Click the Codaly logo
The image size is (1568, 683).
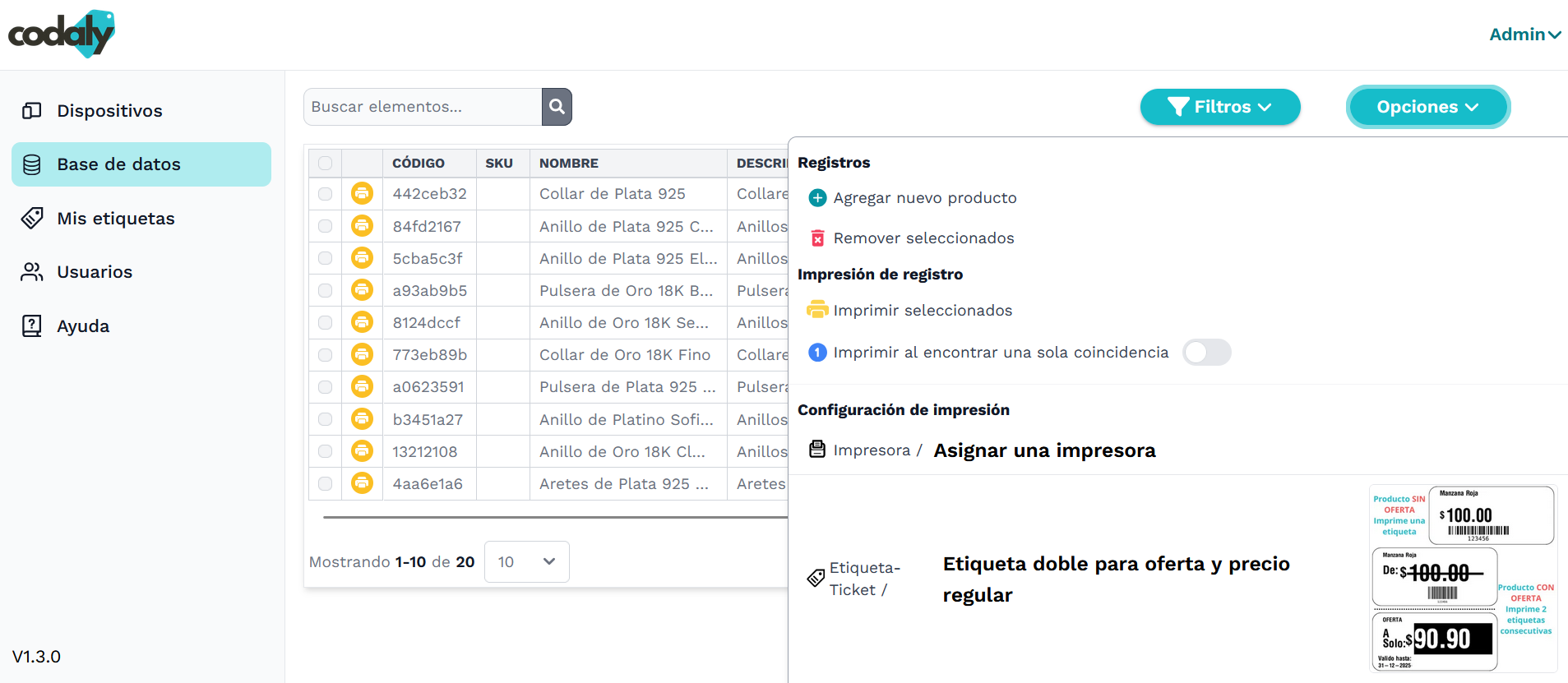point(62,34)
